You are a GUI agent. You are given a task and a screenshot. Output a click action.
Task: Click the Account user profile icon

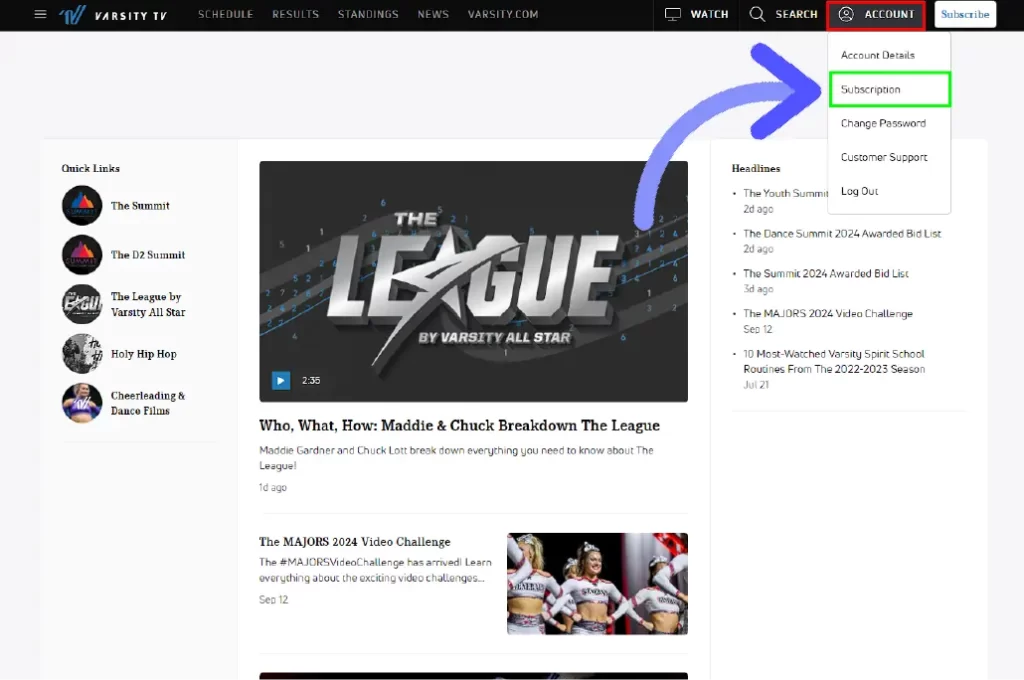click(x=846, y=14)
